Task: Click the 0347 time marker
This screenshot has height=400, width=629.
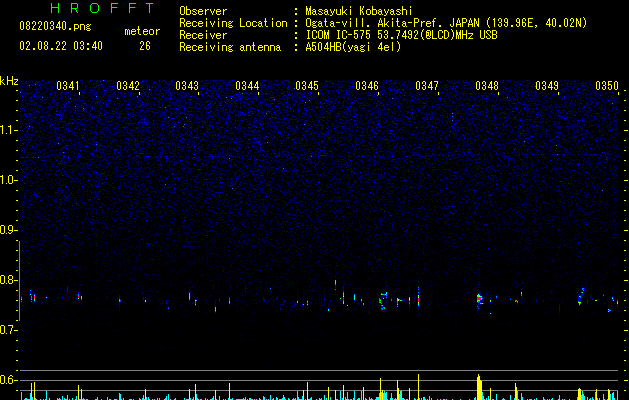Action: [427, 86]
